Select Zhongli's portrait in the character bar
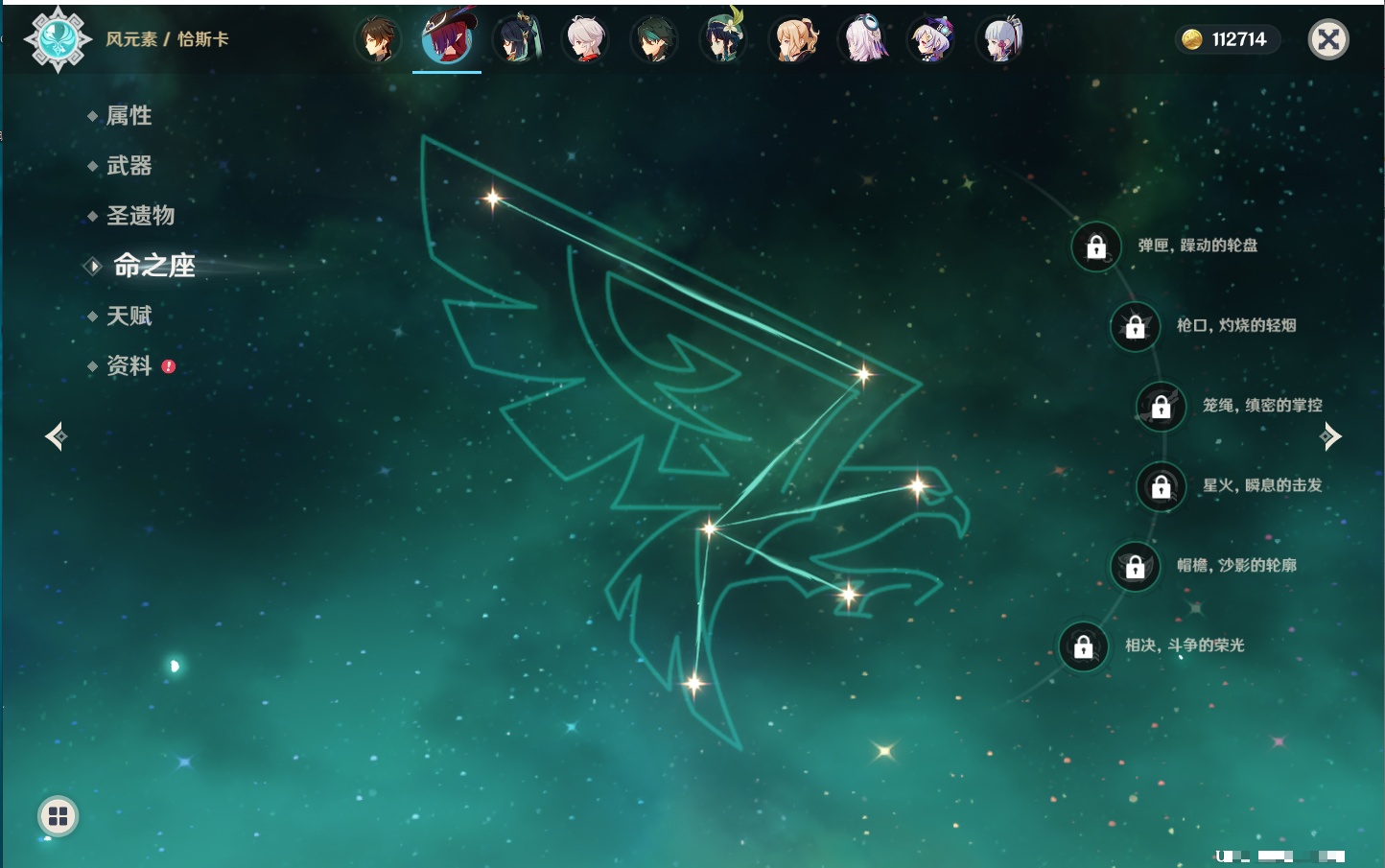This screenshot has height=868, width=1385. (378, 40)
